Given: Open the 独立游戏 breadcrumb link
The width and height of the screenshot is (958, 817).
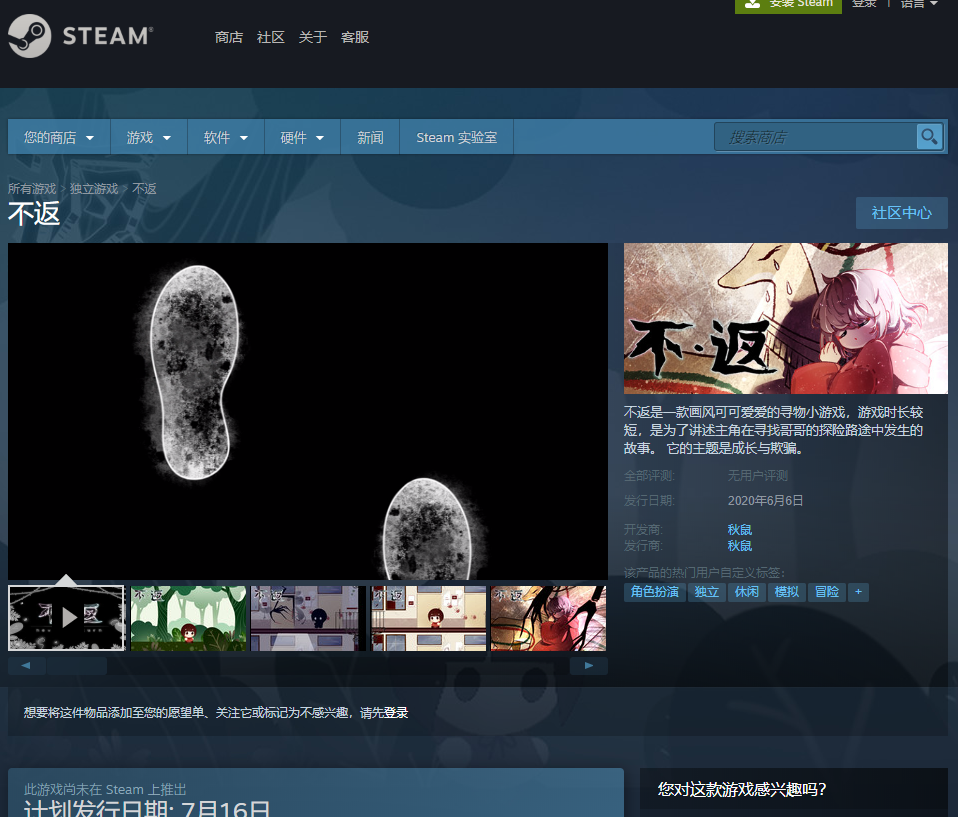Looking at the screenshot, I should [x=94, y=189].
